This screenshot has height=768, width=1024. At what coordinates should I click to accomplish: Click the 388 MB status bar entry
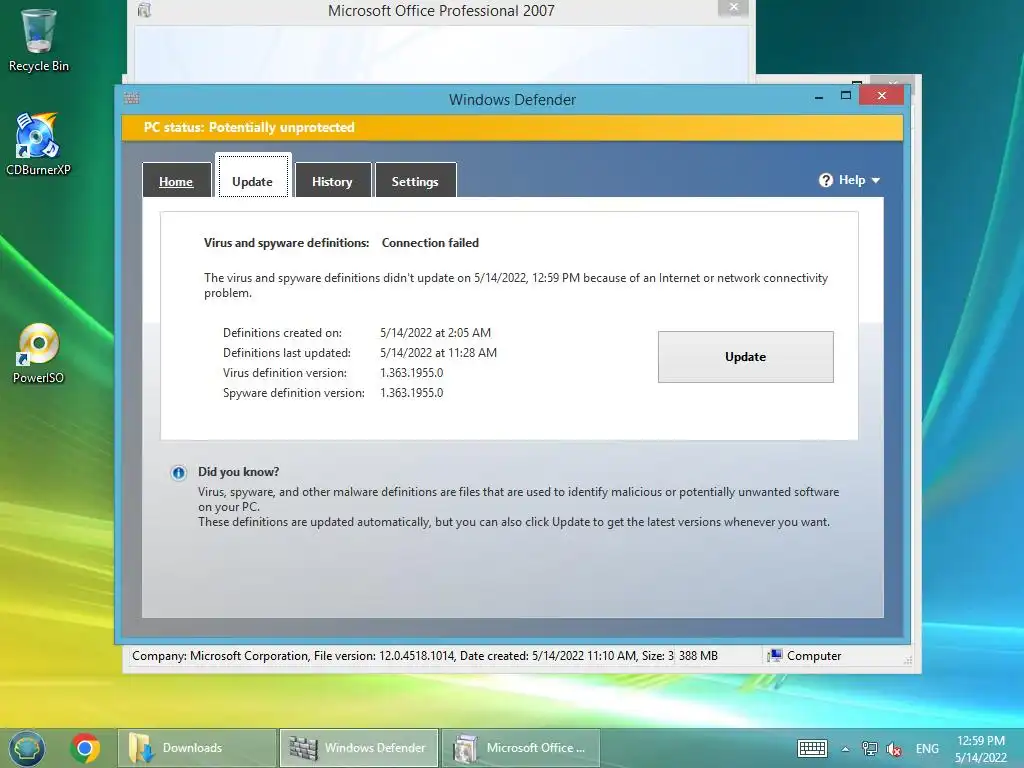[698, 656]
